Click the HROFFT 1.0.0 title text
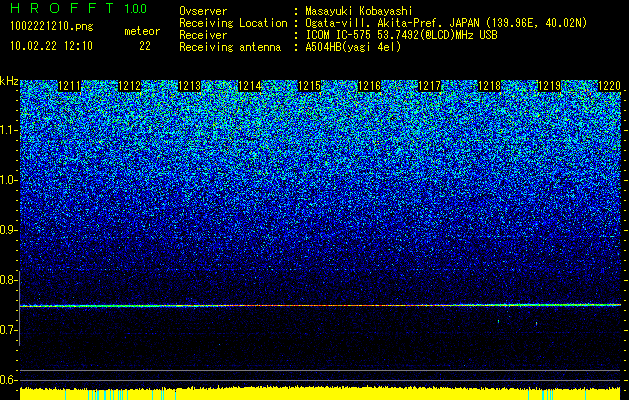Screen dimensions: 629x400 click(79, 8)
